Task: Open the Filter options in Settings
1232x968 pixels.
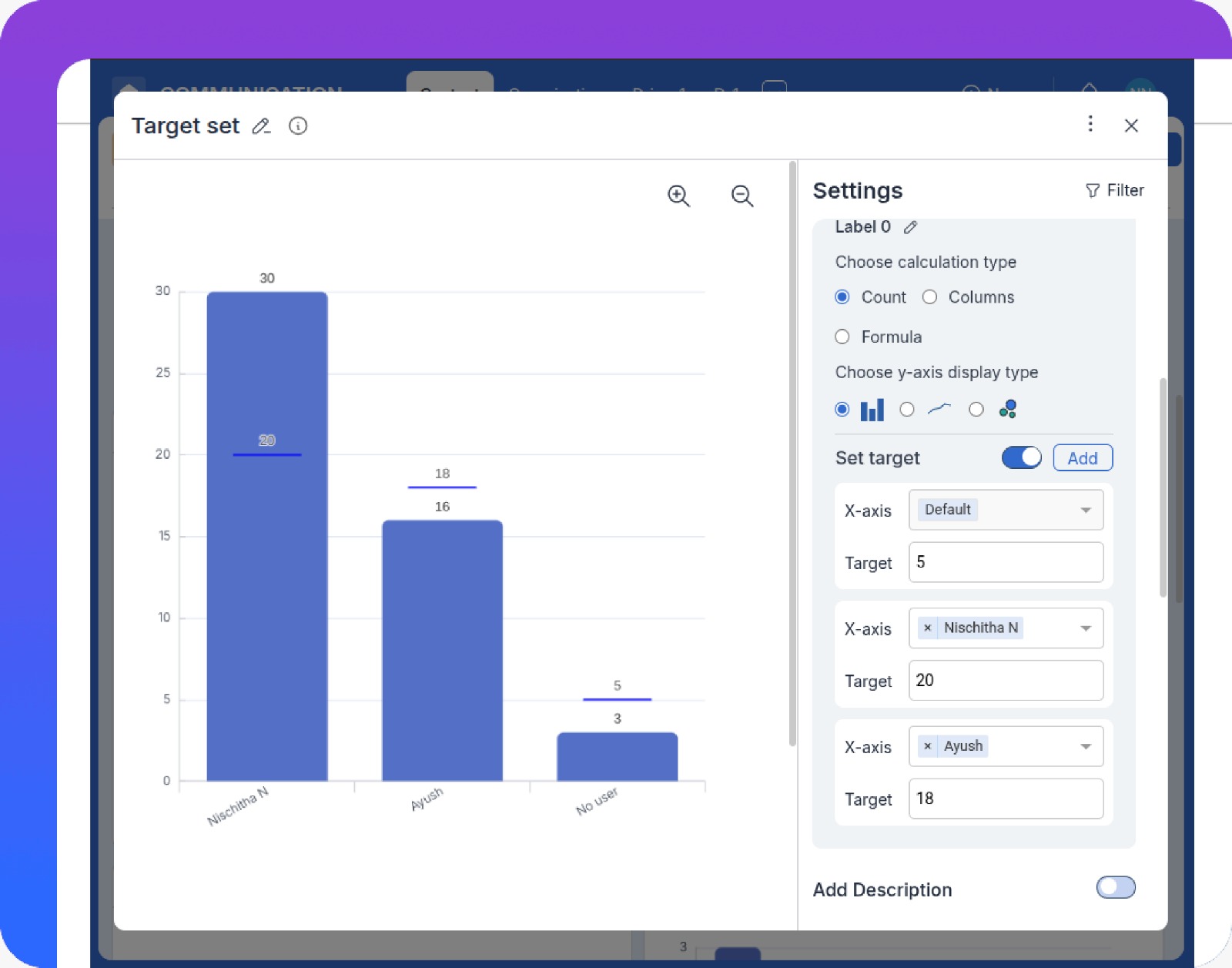Action: point(1114,190)
